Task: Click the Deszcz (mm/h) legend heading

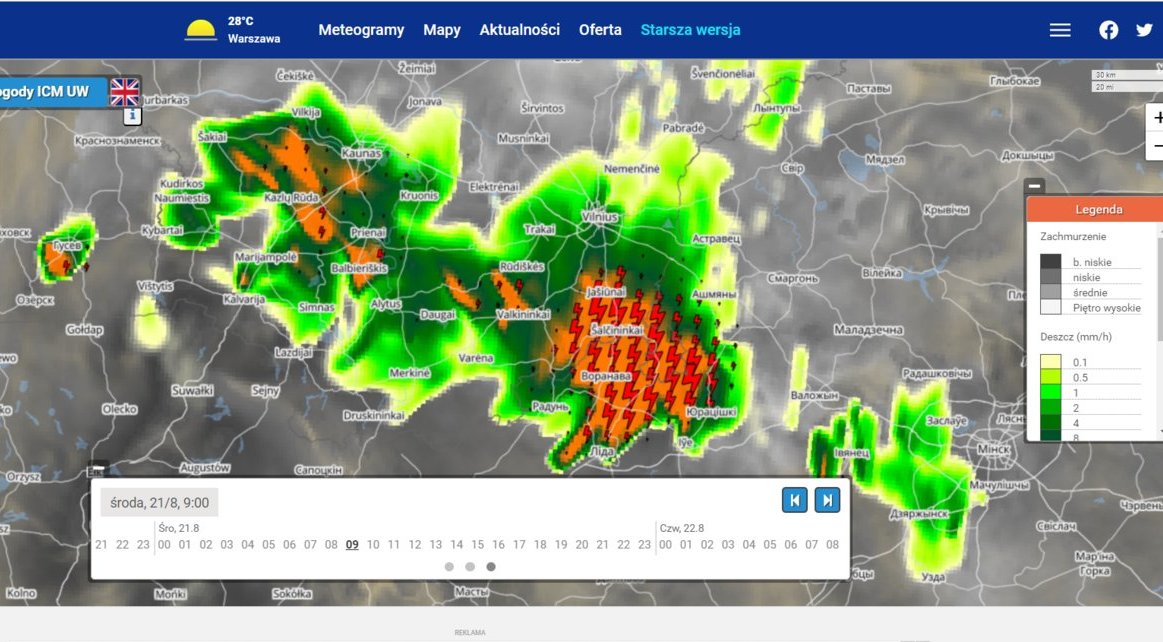Action: click(x=1075, y=337)
